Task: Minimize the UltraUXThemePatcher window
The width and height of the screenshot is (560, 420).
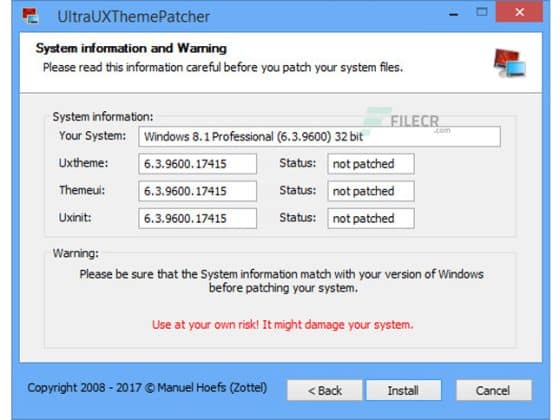Action: pos(454,14)
